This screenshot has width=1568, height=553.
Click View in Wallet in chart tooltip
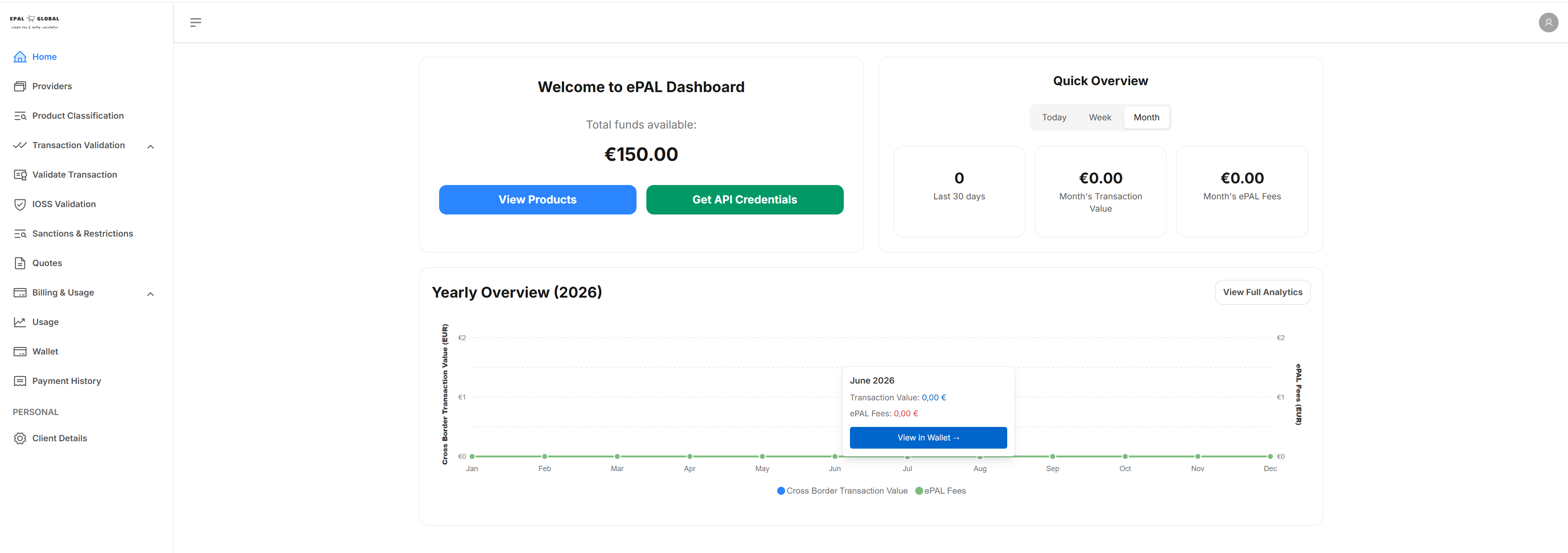(928, 438)
